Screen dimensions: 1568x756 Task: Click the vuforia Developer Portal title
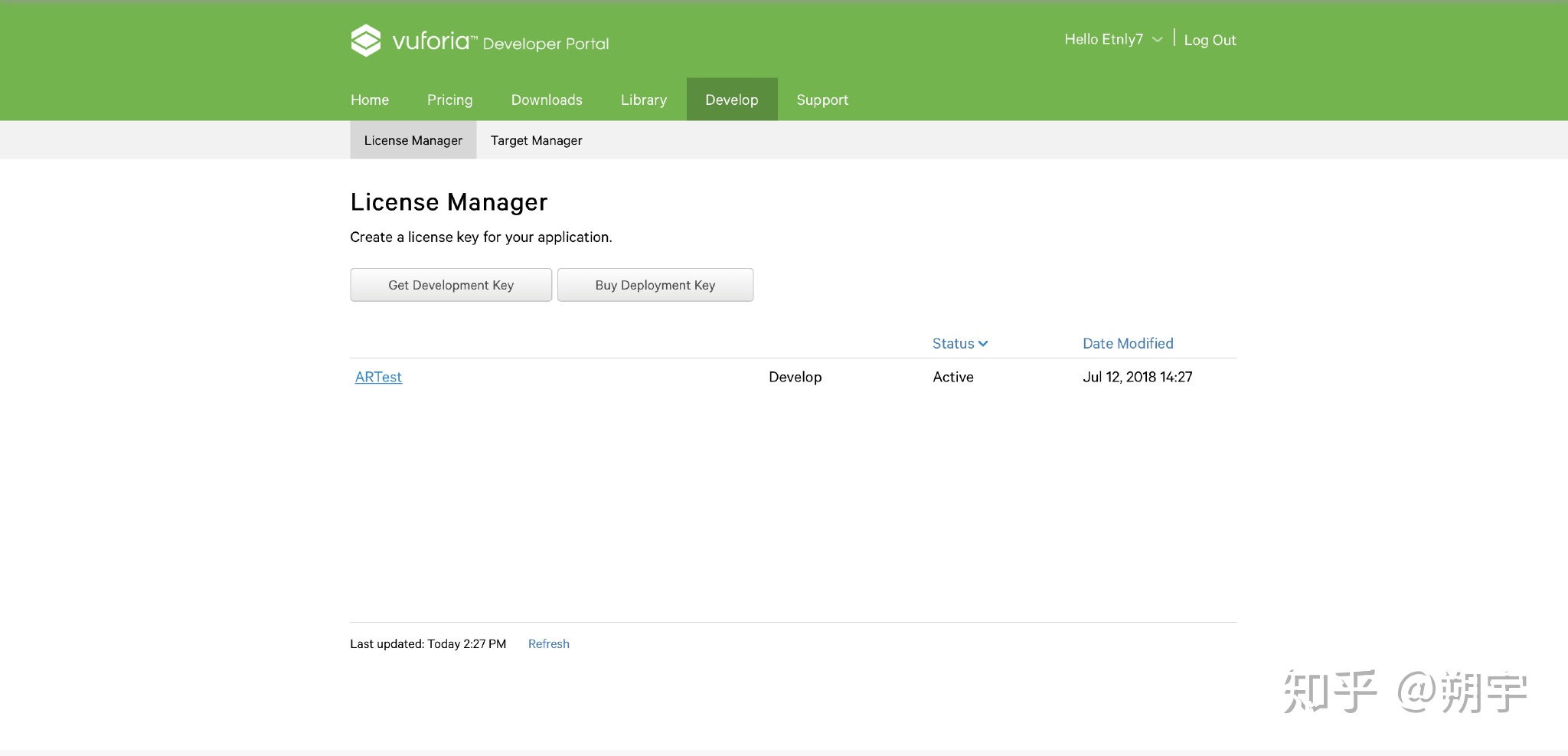click(x=500, y=41)
